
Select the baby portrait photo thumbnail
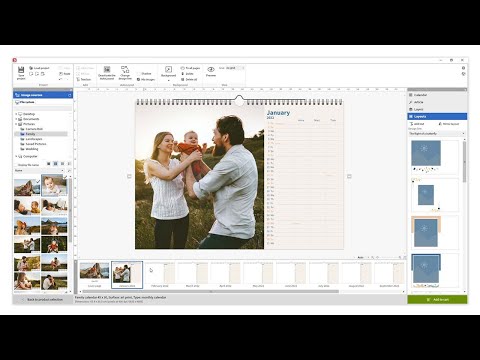click(x=54, y=186)
